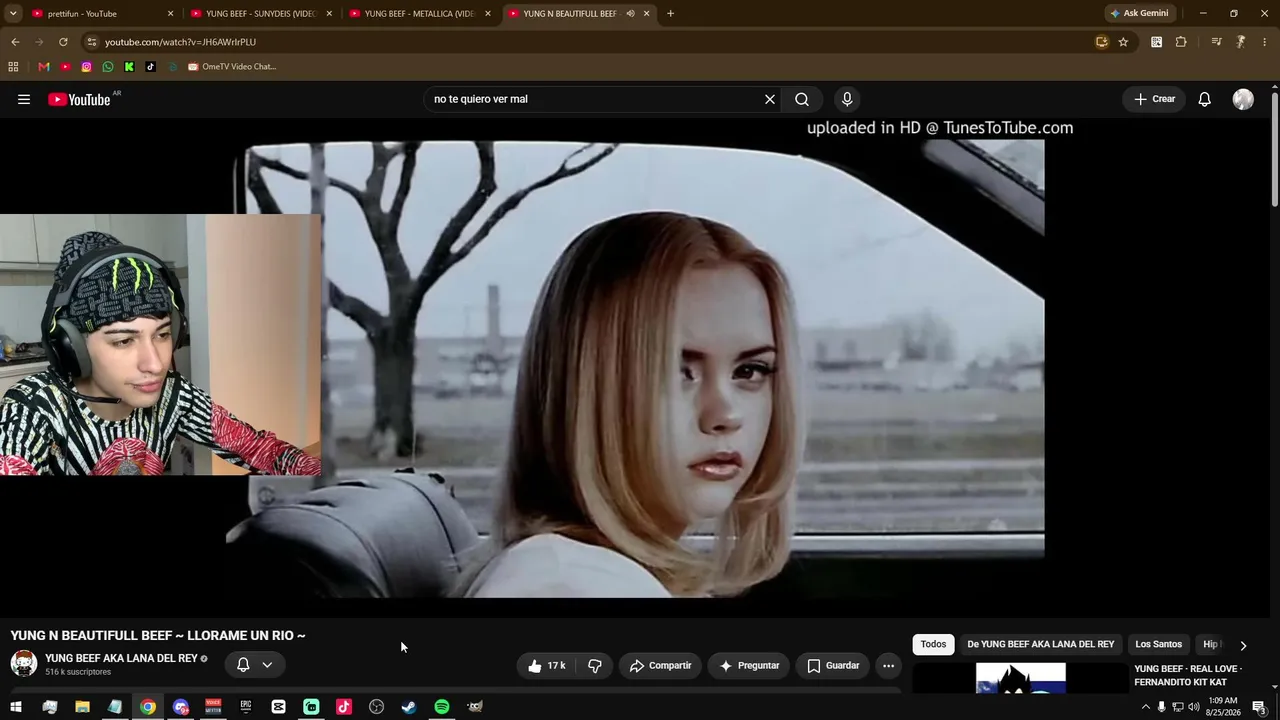Click the video player to pause
This screenshot has width=1280, height=720.
pyautogui.click(x=635, y=368)
